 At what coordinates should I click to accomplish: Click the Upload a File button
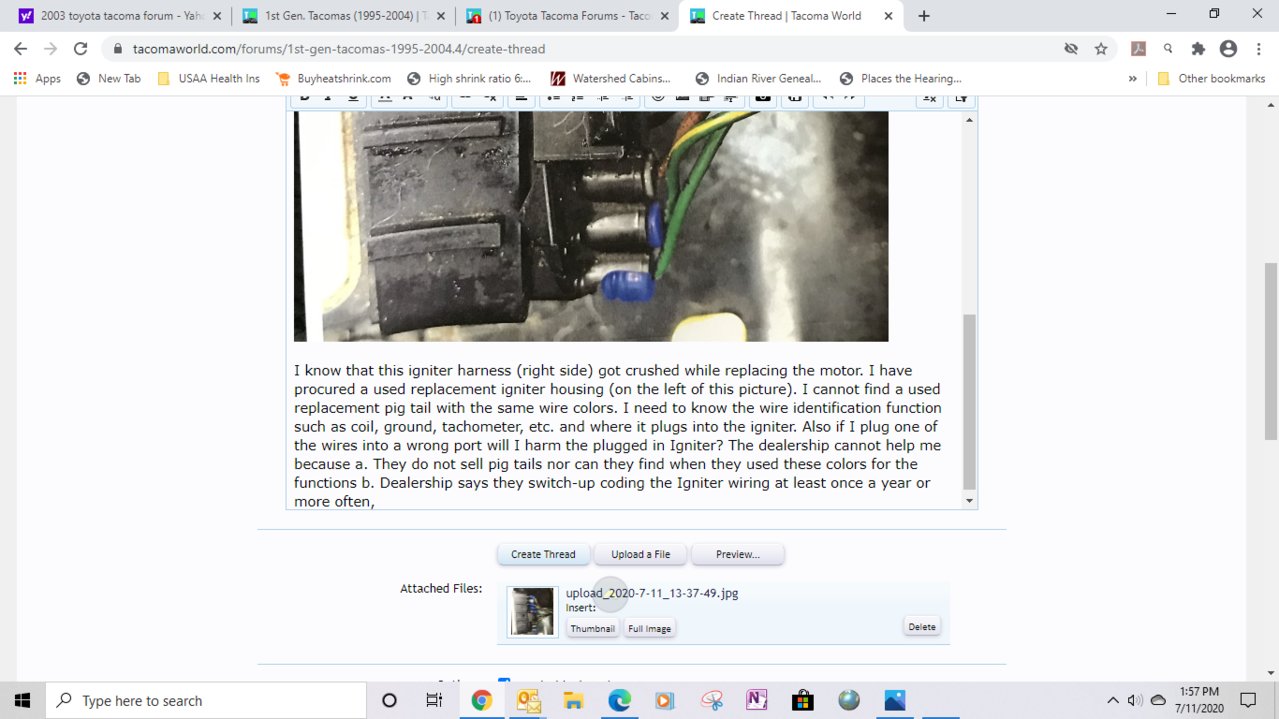pyautogui.click(x=641, y=554)
